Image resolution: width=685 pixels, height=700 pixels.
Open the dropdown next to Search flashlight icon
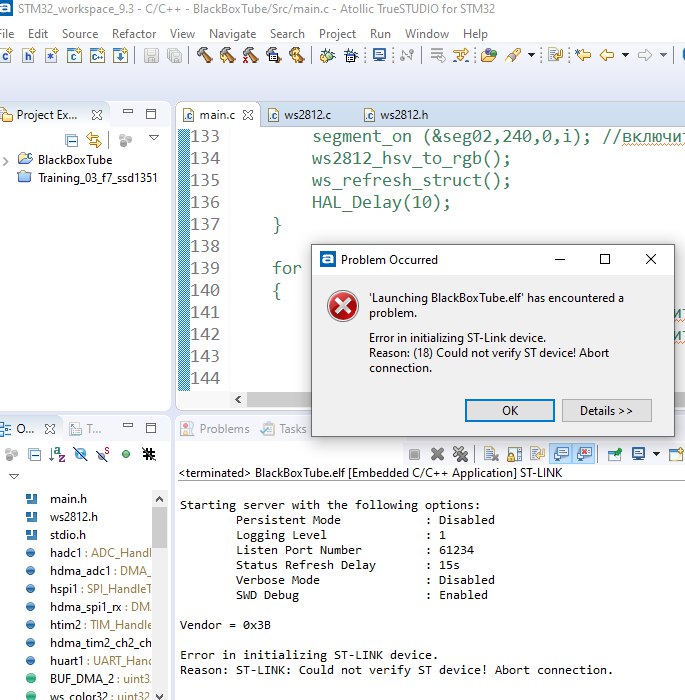click(531, 55)
